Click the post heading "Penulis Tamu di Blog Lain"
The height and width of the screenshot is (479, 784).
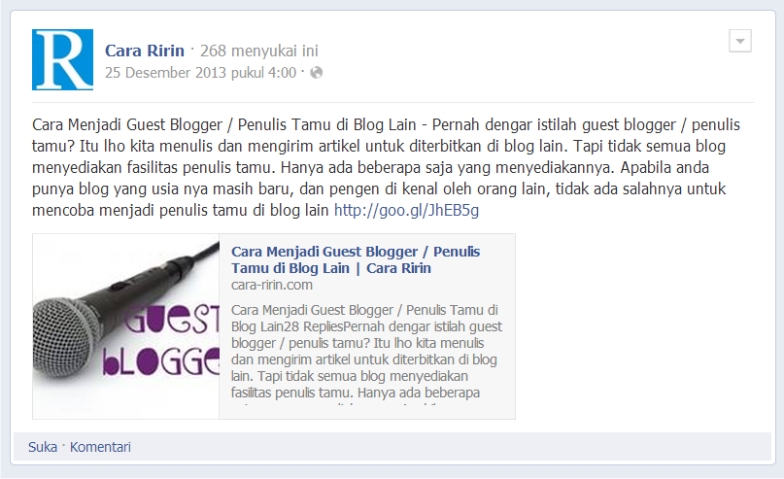[x=327, y=124]
